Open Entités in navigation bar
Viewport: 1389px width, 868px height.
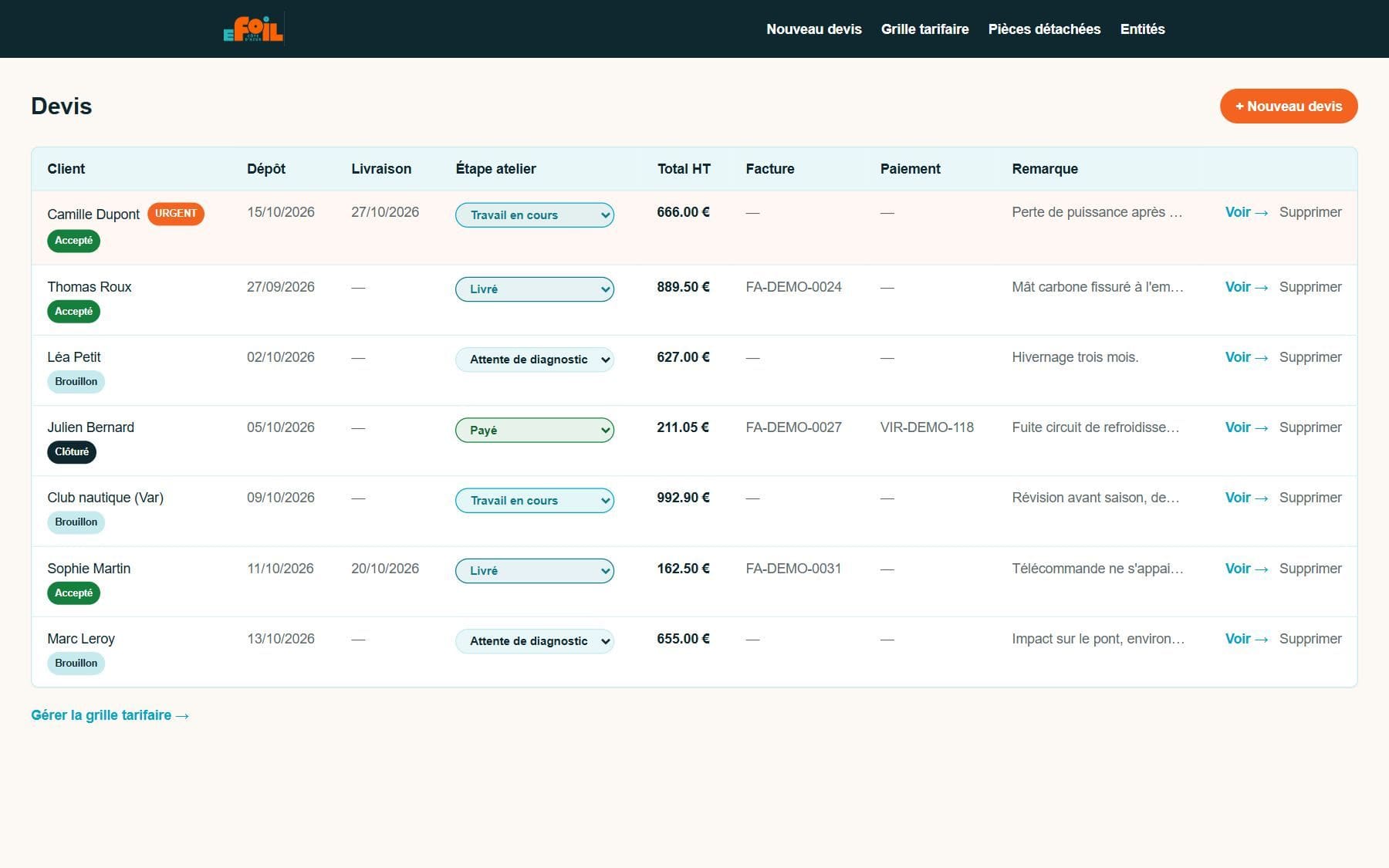click(1142, 29)
